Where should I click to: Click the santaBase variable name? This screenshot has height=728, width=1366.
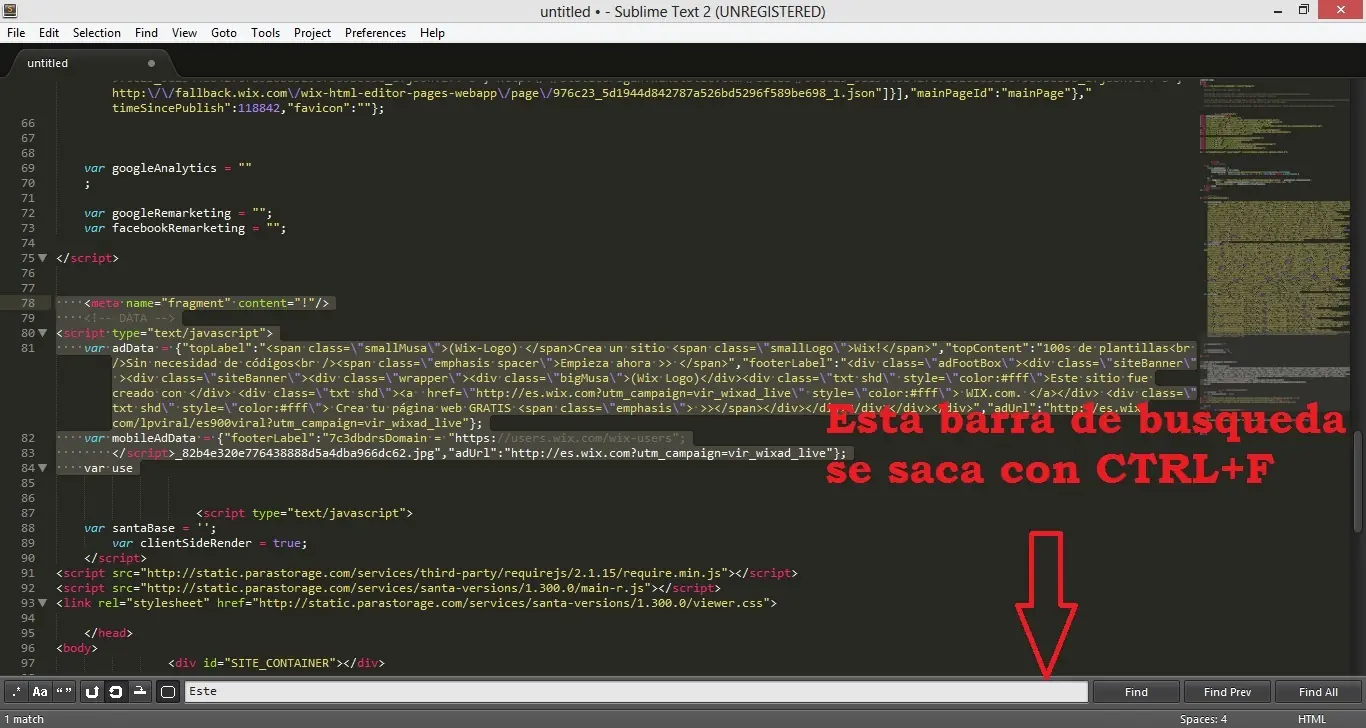click(143, 528)
